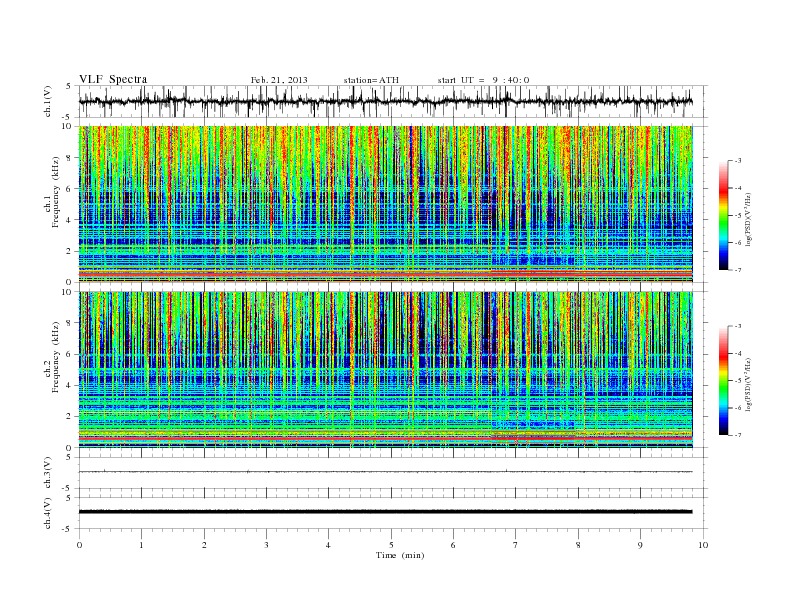Click the ch.1 spectrogram color bar
Screen dimensions: 792x612
click(x=723, y=215)
